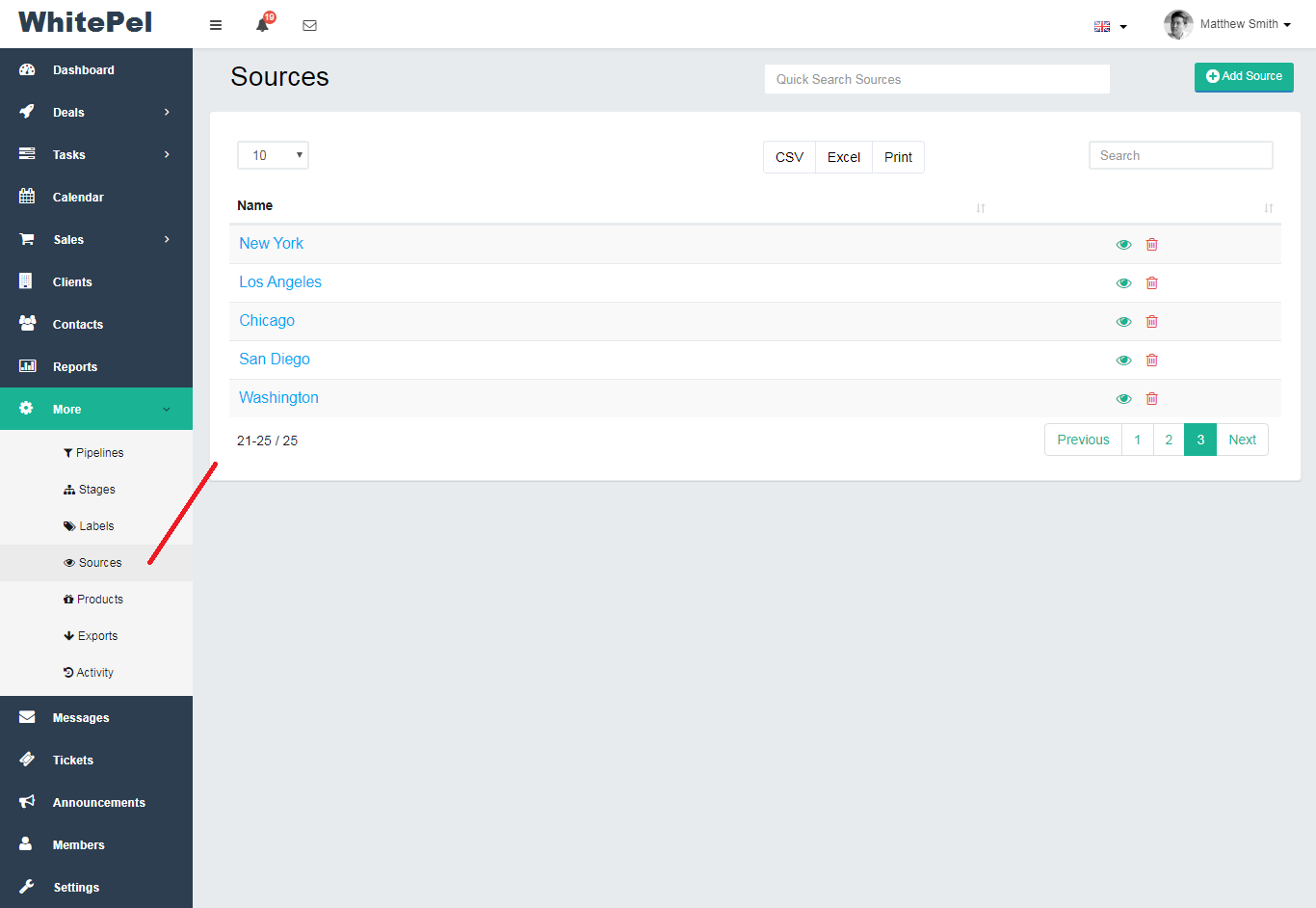This screenshot has width=1316, height=908.
Task: Expand the Deals sidebar submenu
Action: 96,112
